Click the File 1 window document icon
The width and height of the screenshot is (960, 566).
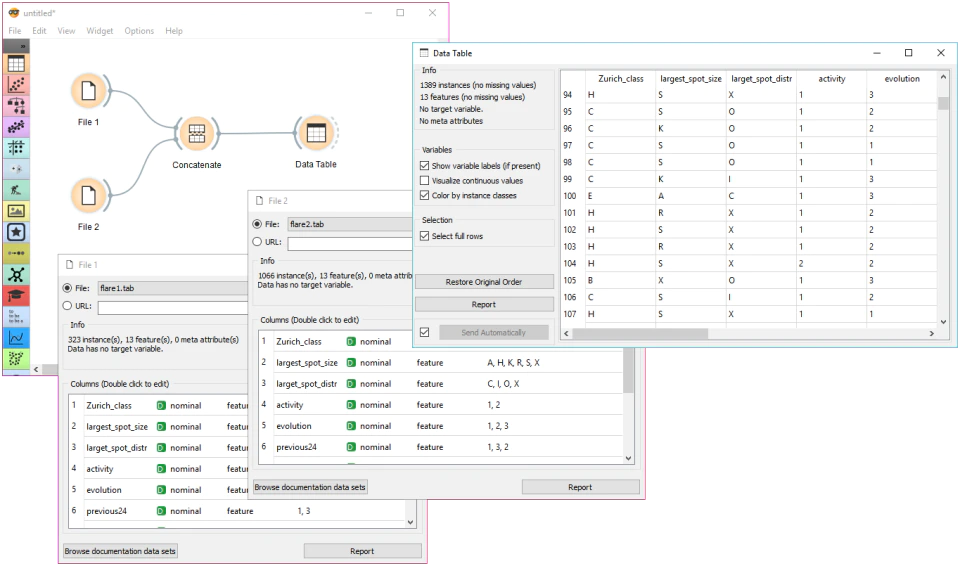coord(69,265)
